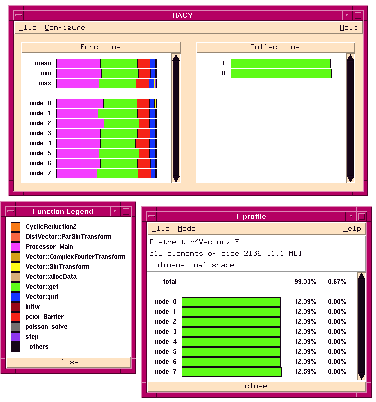The height and width of the screenshot is (402, 376).
Task: Click the close button in the Function Legend window
Action: (68, 362)
